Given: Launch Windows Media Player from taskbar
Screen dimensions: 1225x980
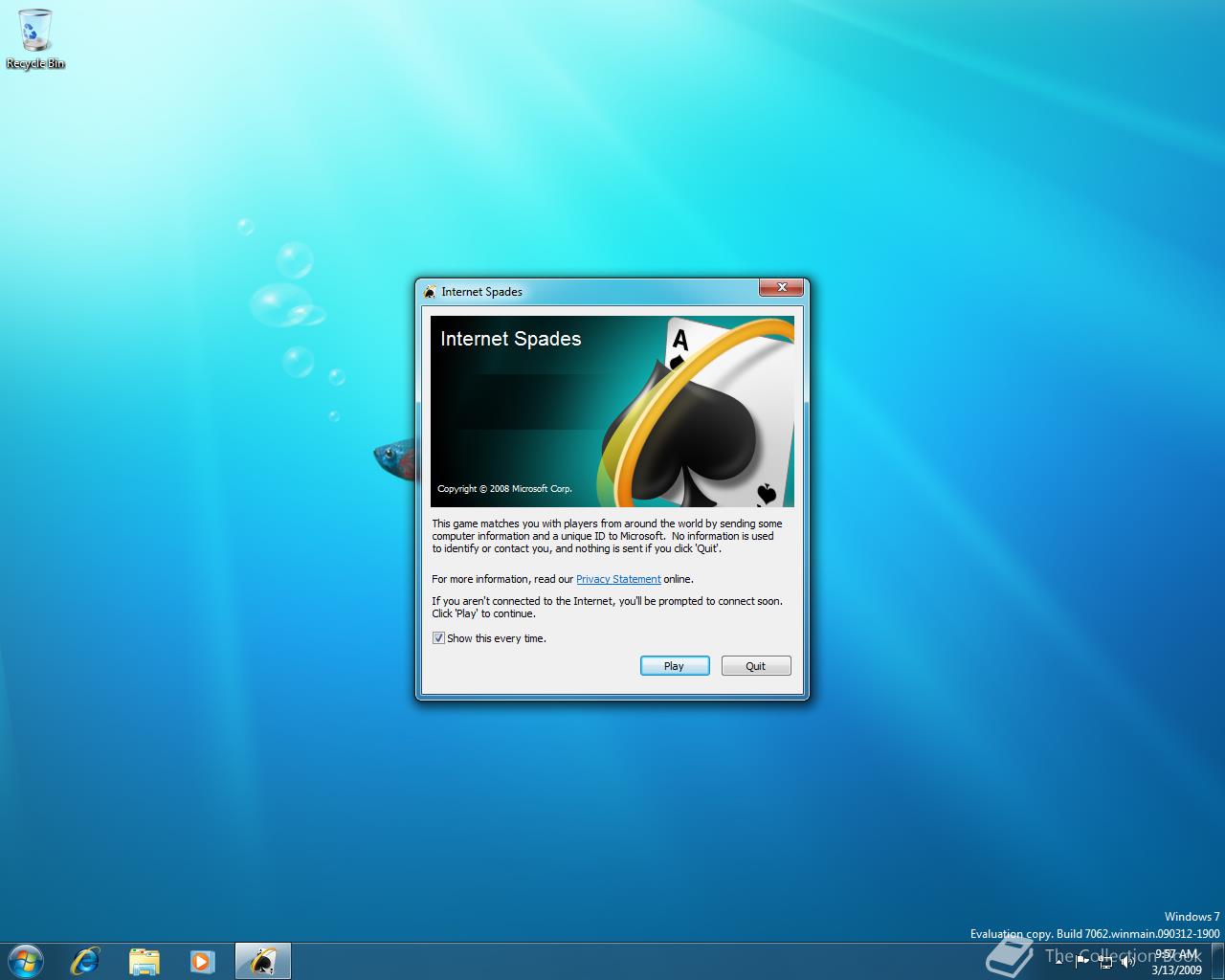Looking at the screenshot, I should (x=202, y=961).
